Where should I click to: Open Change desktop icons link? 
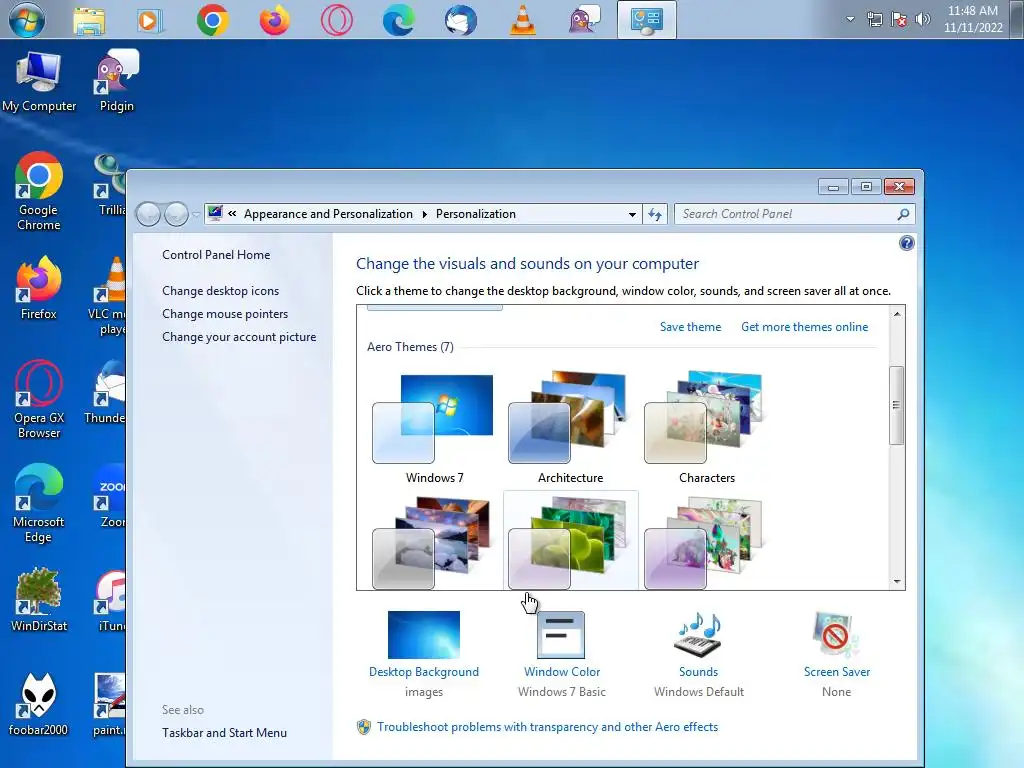[x=220, y=291]
